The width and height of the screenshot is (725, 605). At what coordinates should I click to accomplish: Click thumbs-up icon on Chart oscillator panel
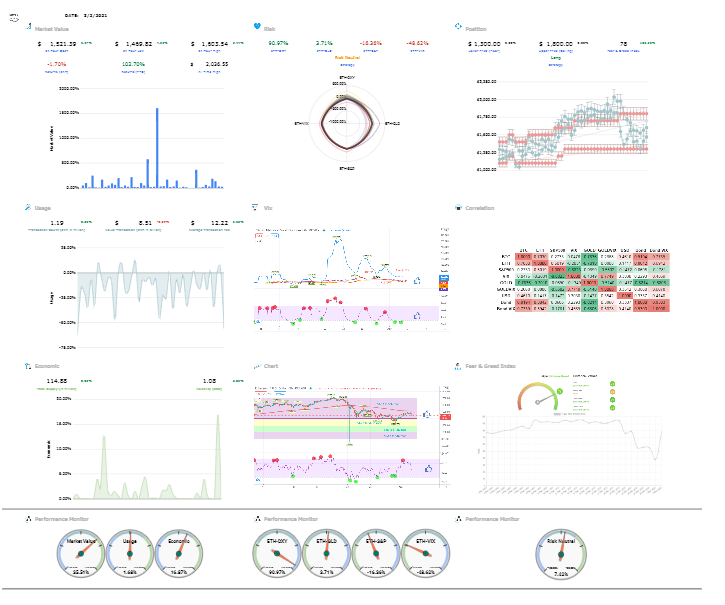[x=429, y=469]
